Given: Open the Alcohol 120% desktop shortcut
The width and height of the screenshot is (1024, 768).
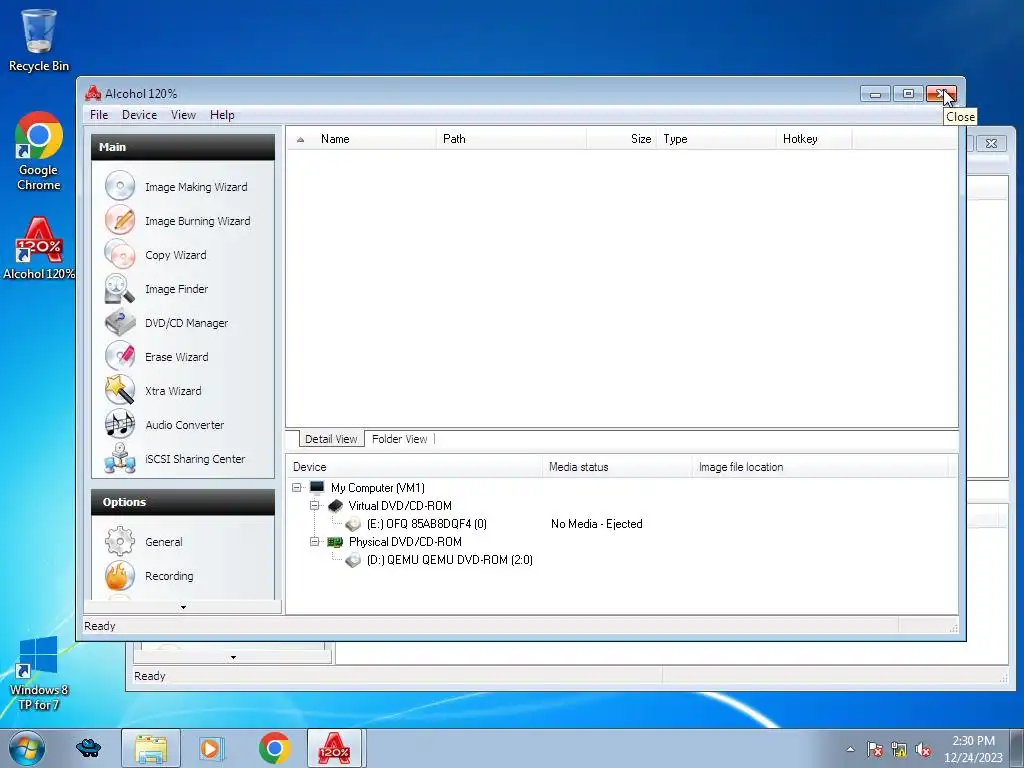Looking at the screenshot, I should [x=39, y=248].
